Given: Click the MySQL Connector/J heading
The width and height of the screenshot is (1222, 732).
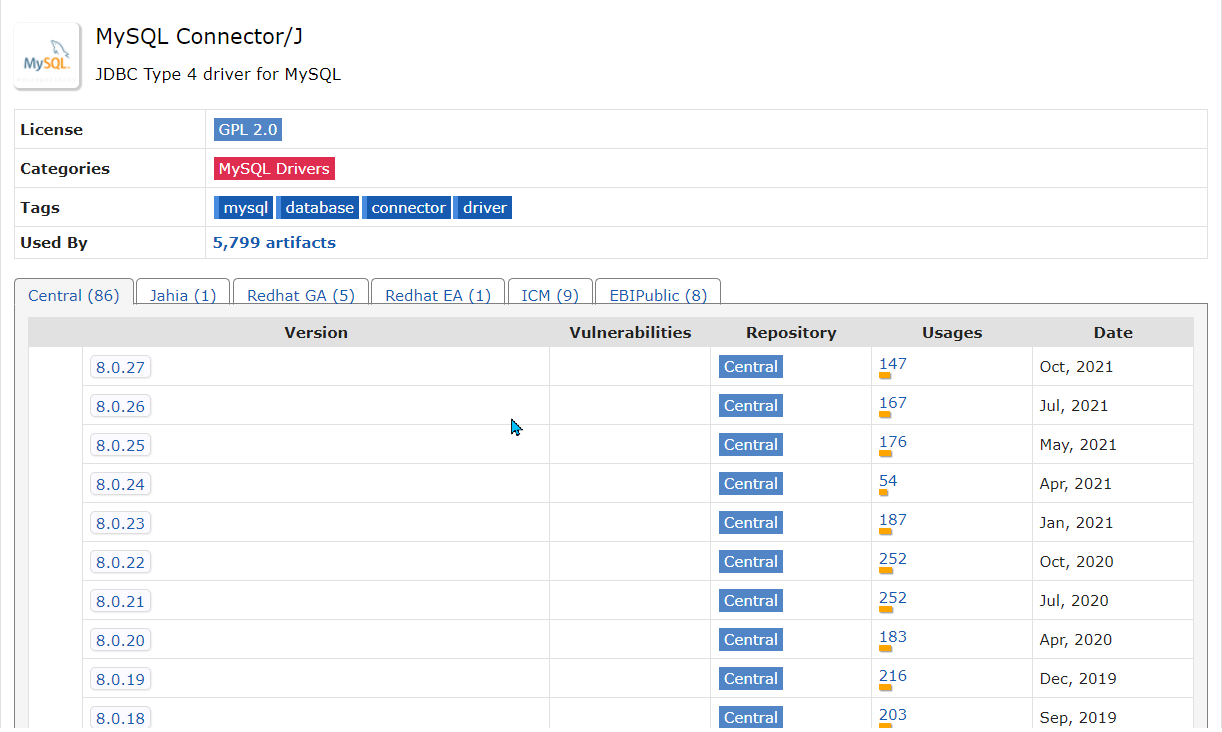Looking at the screenshot, I should click(199, 37).
